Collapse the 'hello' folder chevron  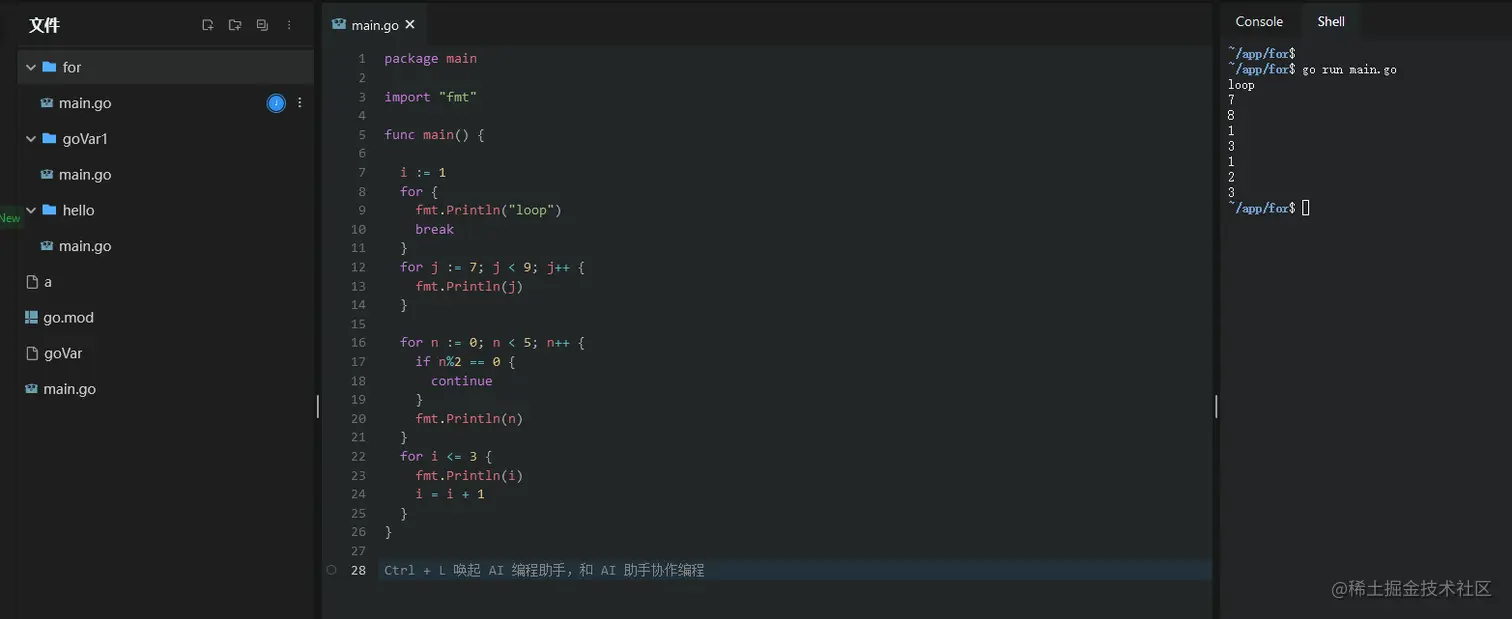pyautogui.click(x=30, y=210)
